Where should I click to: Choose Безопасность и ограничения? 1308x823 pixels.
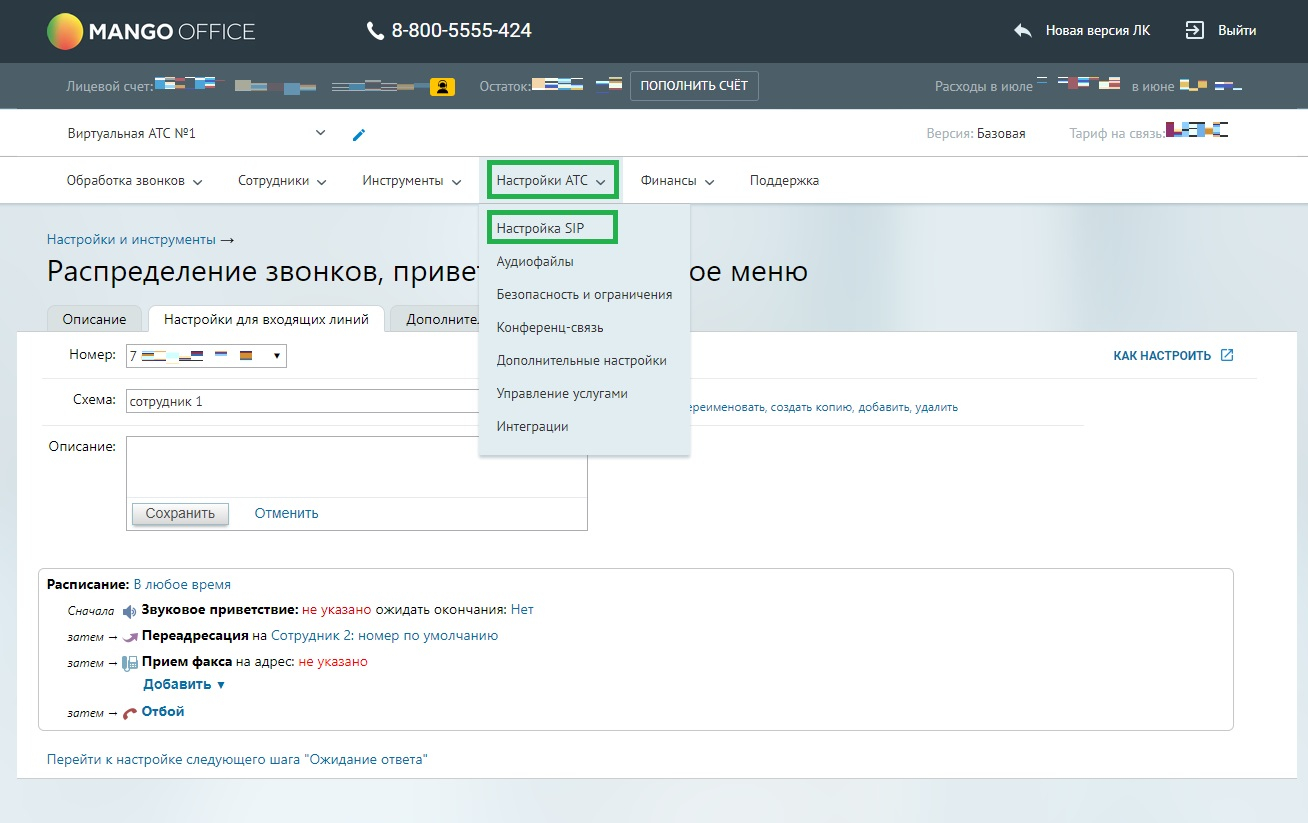click(584, 295)
